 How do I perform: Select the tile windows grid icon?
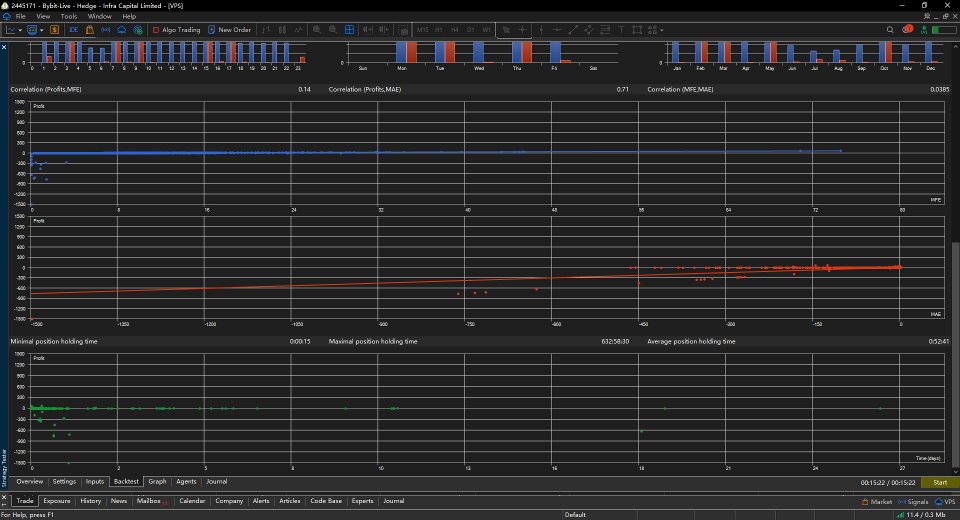349,29
